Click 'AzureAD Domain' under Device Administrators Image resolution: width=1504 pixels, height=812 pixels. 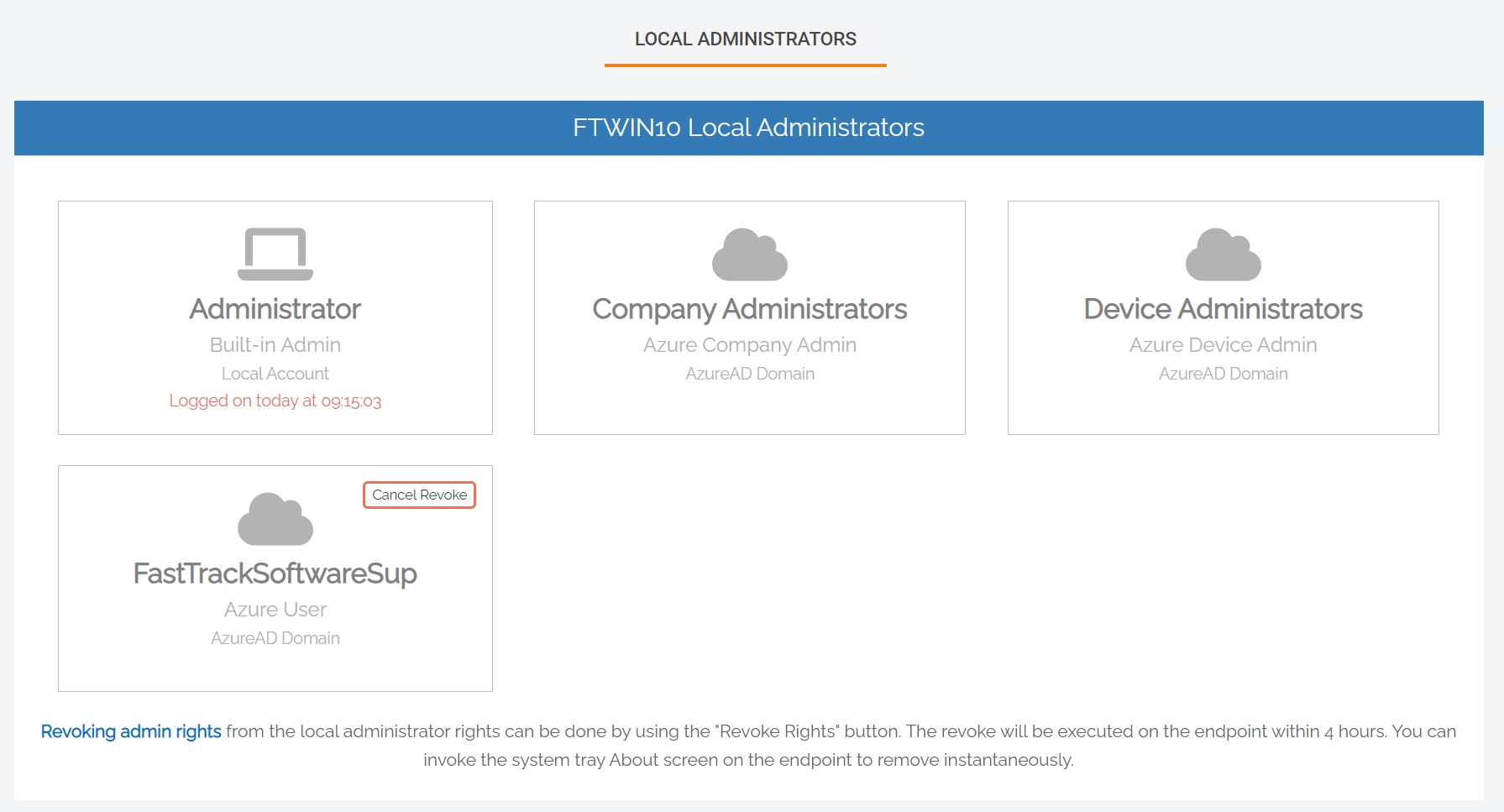(x=1224, y=374)
